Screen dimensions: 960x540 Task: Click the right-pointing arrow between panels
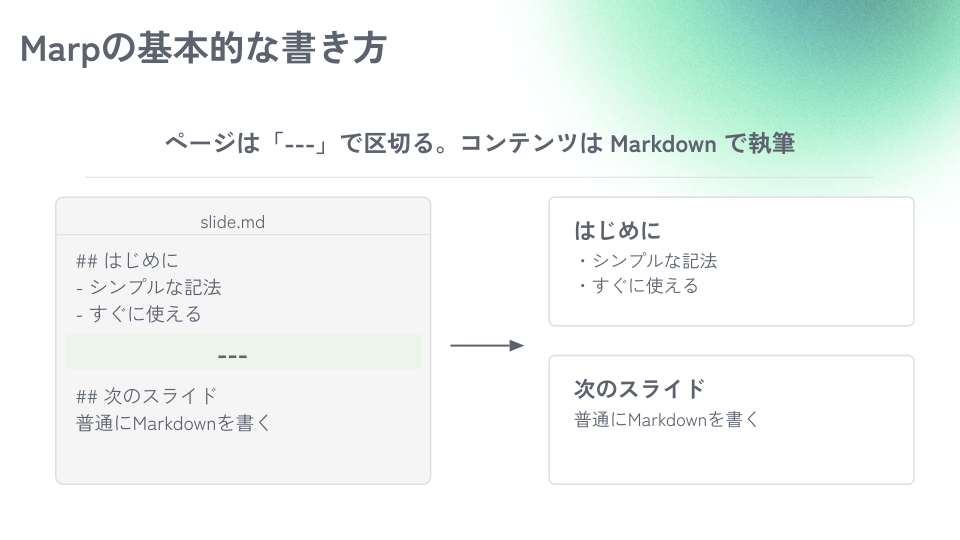(487, 346)
